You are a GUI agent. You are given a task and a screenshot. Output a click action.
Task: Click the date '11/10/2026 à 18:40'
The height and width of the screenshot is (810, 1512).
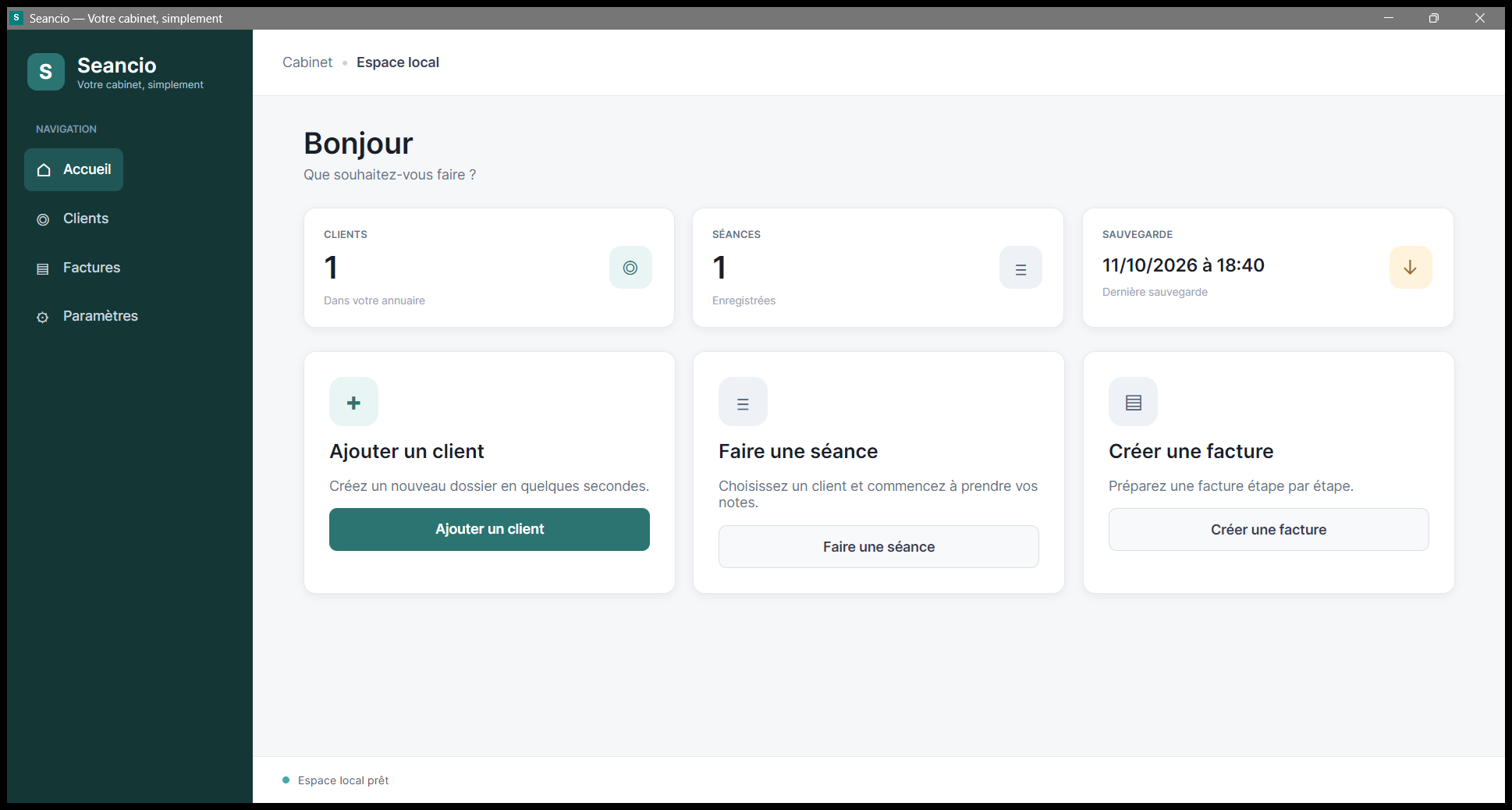click(x=1183, y=265)
